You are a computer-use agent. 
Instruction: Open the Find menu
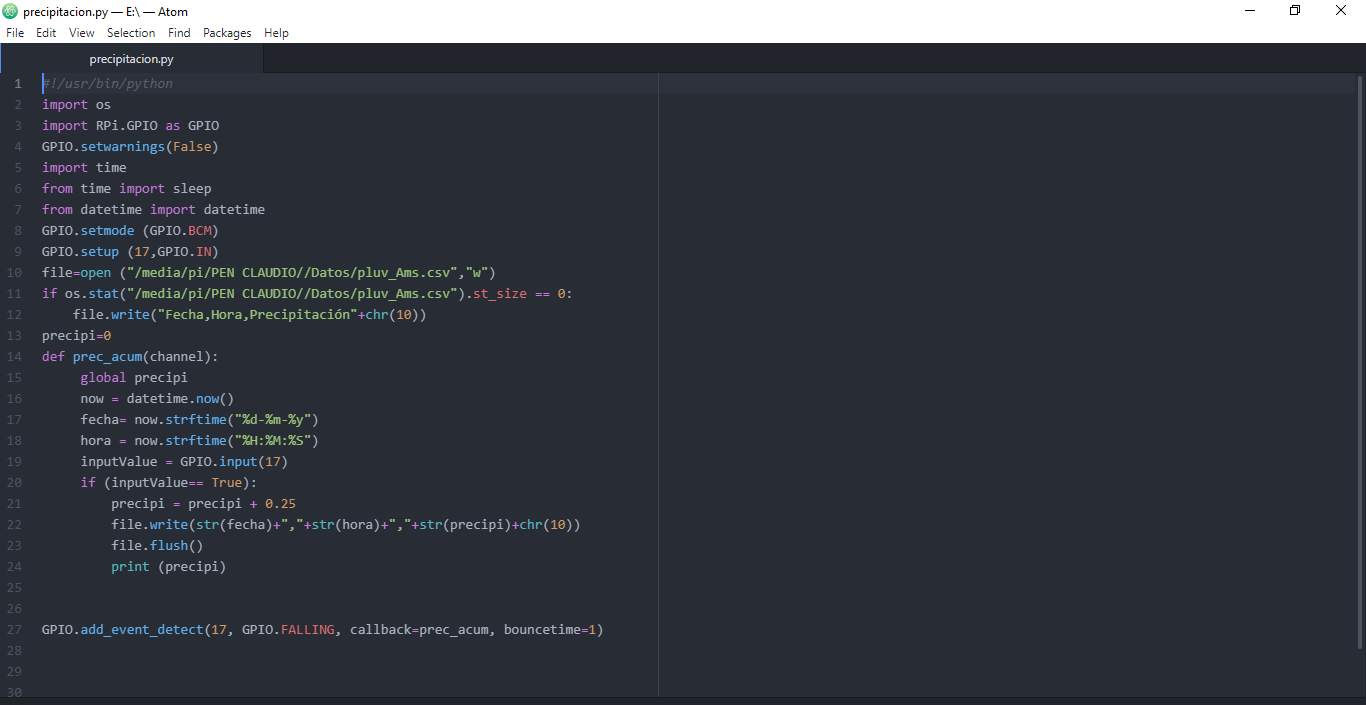[179, 33]
